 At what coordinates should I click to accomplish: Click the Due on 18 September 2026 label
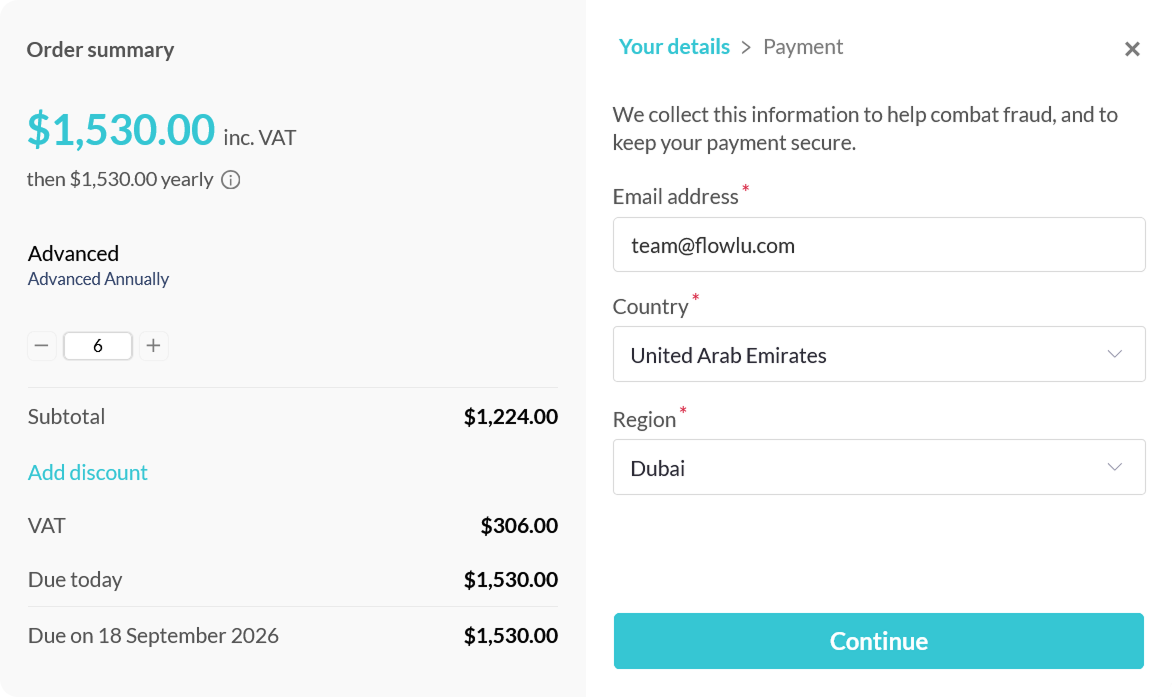click(x=153, y=636)
